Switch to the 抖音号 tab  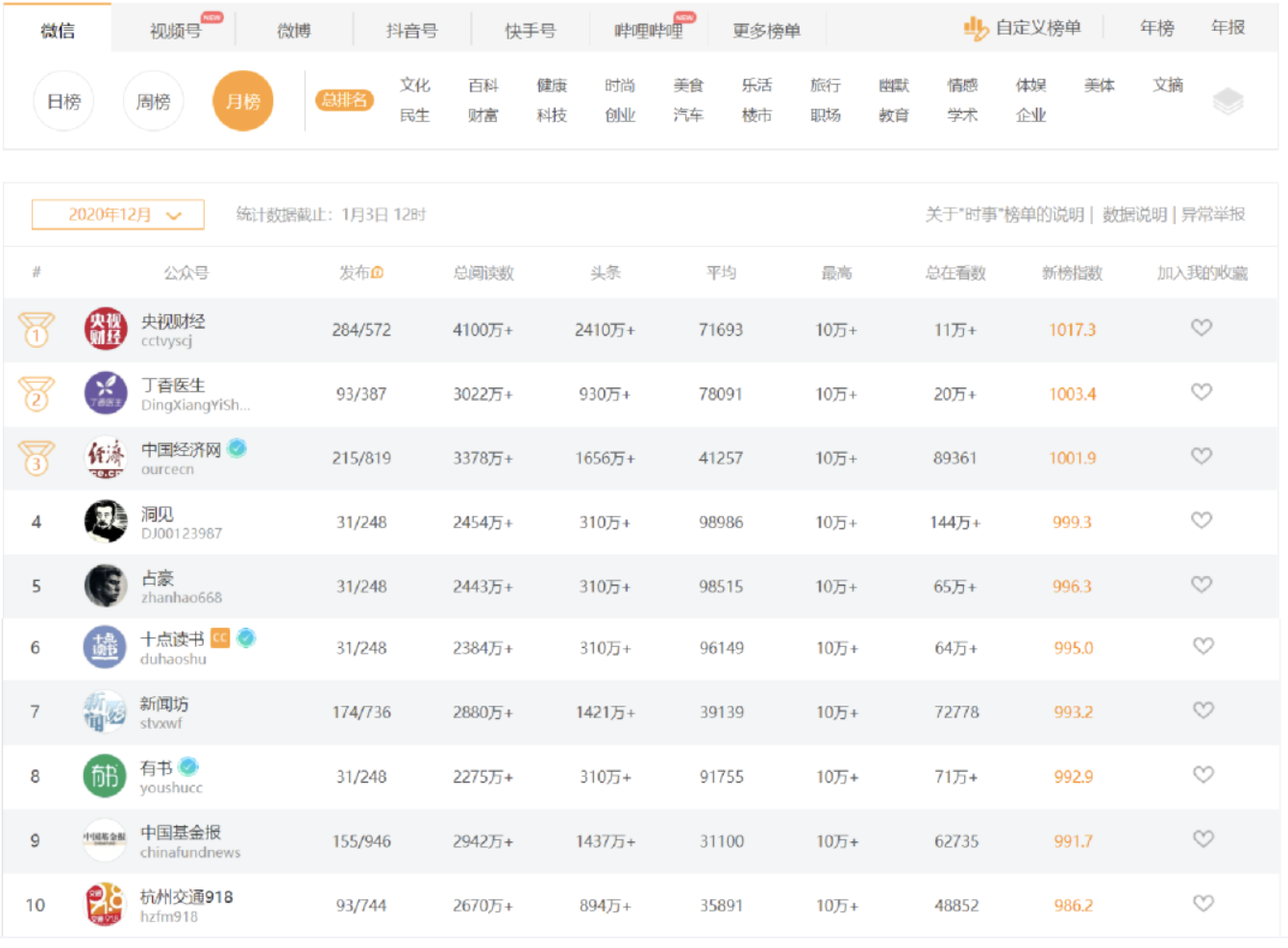point(412,31)
